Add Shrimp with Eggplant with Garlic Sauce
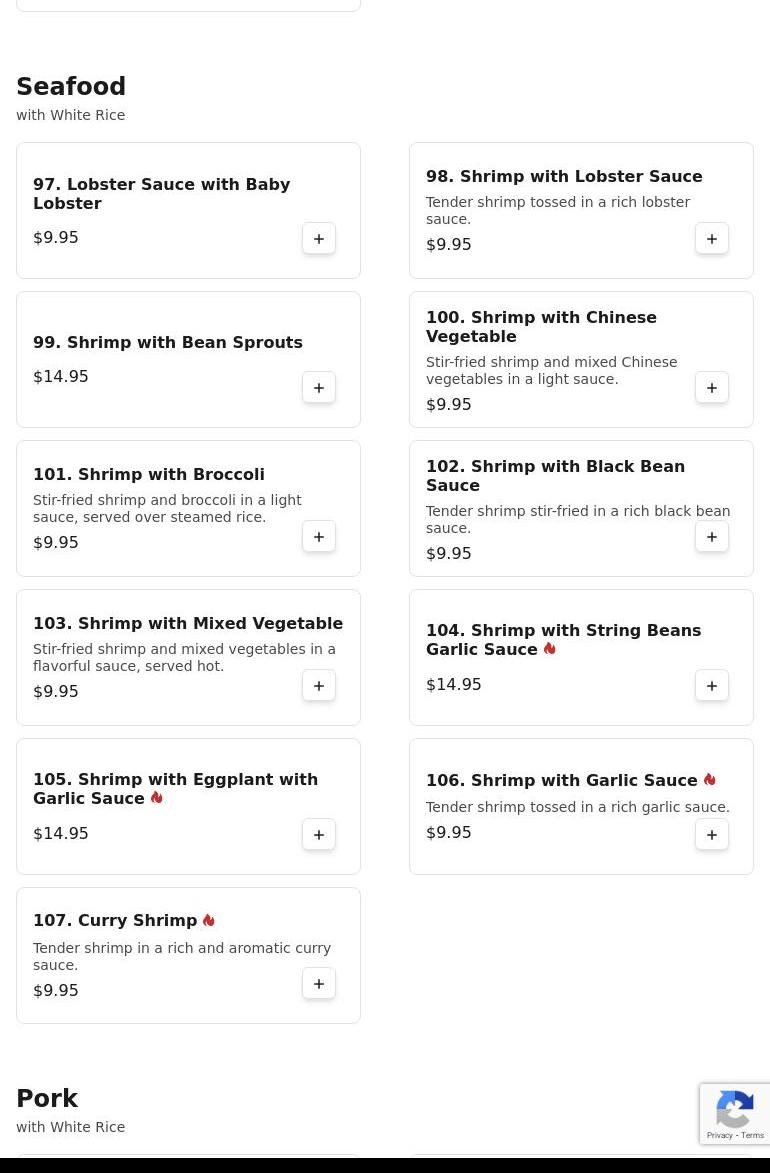The width and height of the screenshot is (770, 1173). (319, 835)
